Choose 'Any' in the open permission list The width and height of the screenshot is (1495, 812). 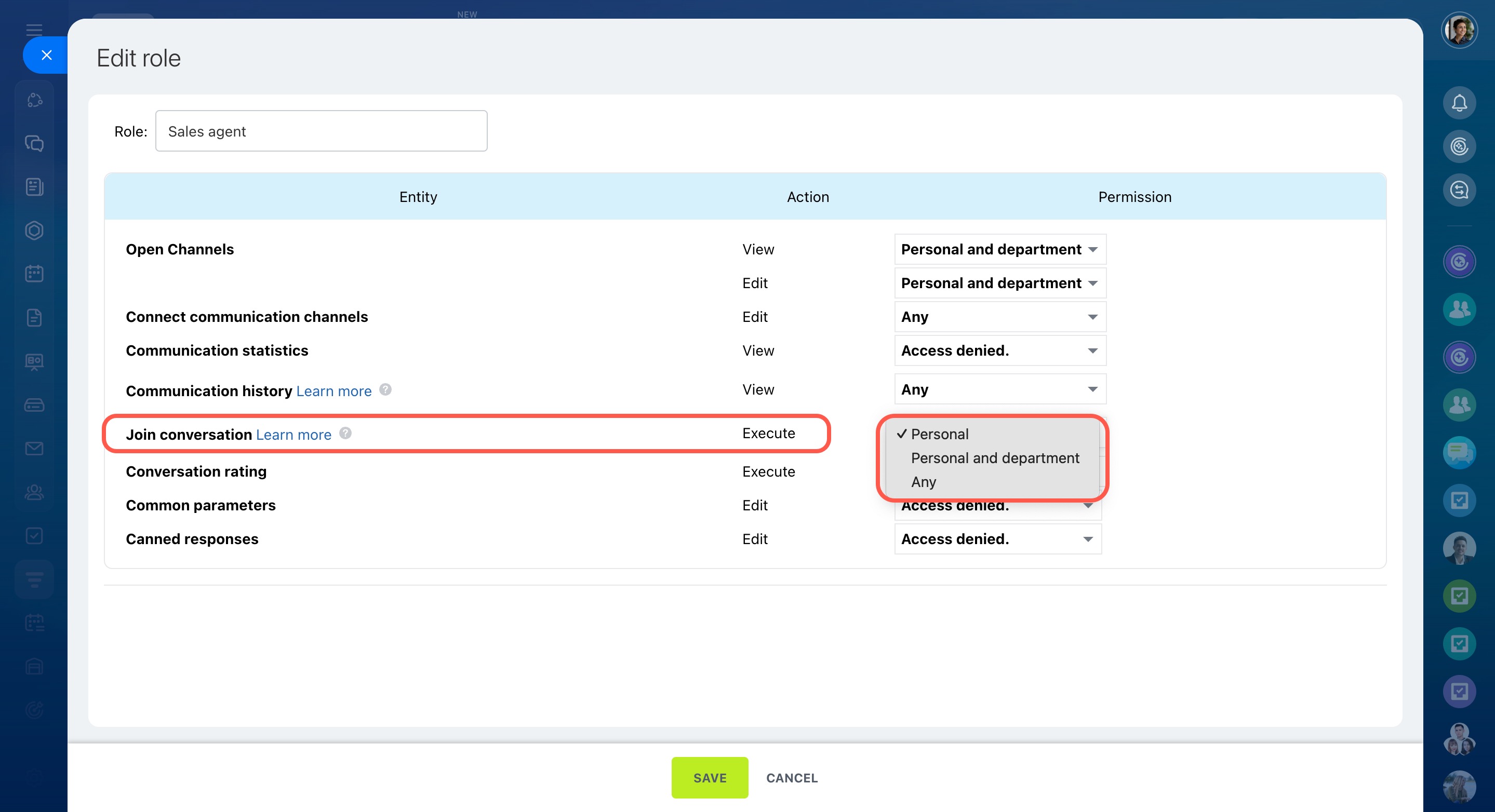(x=924, y=482)
